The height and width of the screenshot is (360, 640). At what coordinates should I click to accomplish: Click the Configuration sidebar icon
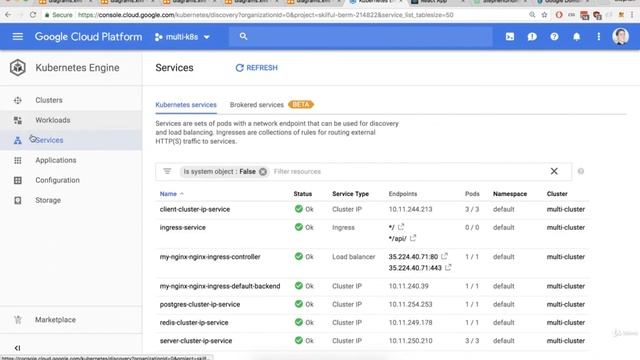pyautogui.click(x=18, y=180)
